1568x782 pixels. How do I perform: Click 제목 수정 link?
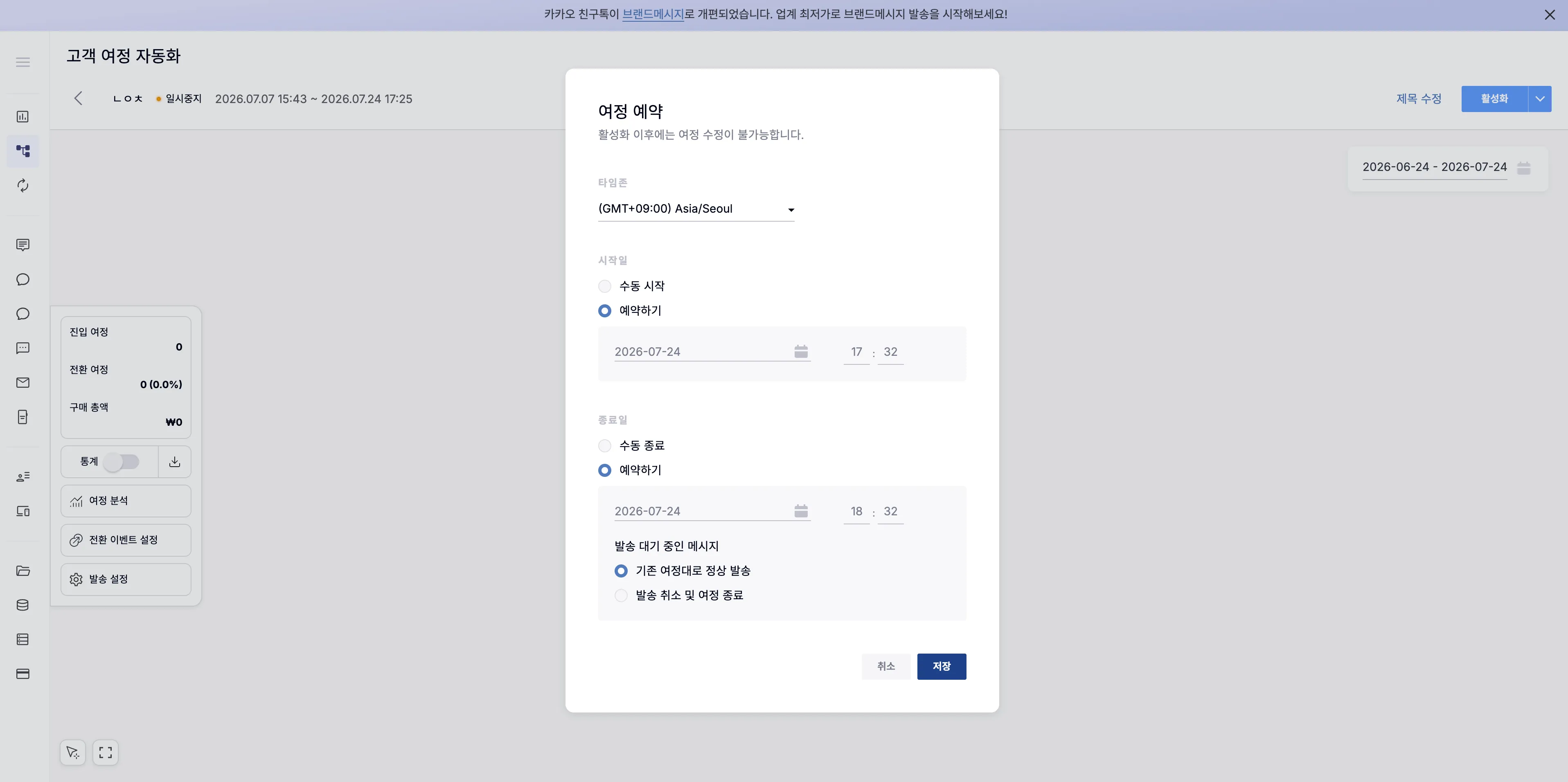click(x=1418, y=99)
